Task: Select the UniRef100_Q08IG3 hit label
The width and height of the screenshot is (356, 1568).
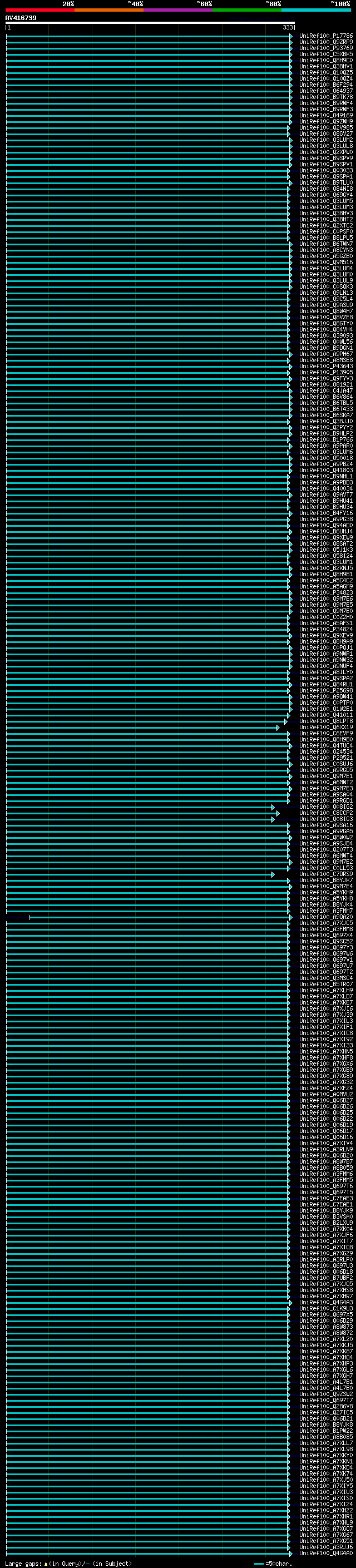Action: [x=326, y=819]
